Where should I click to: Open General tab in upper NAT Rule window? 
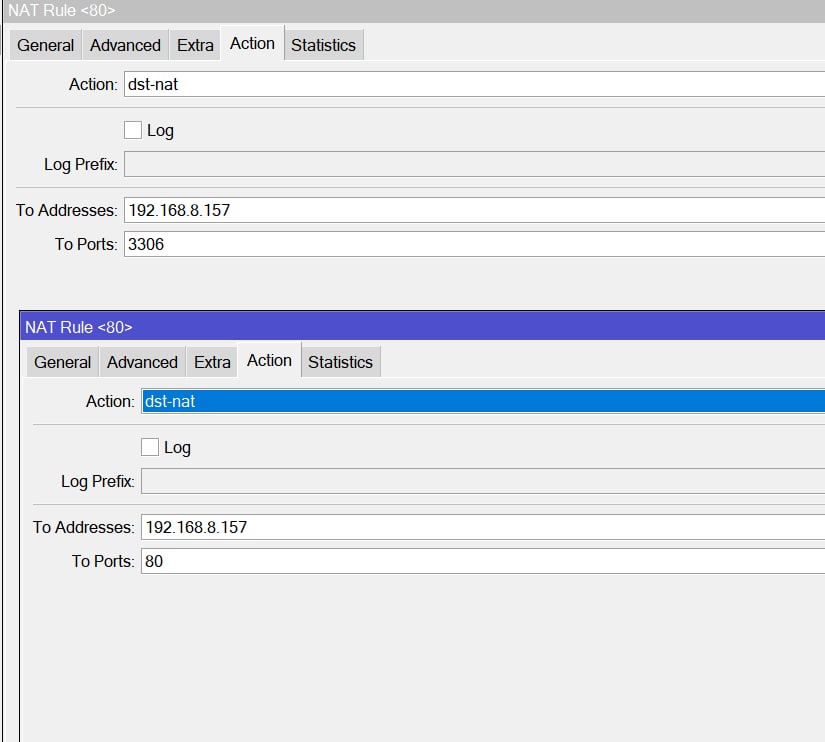coord(46,45)
